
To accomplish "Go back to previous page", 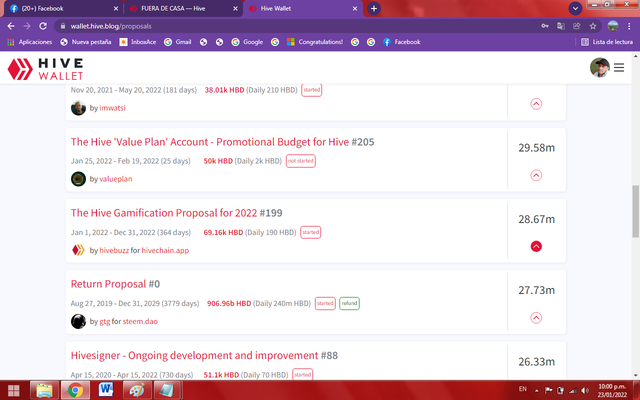I will 11,26.
